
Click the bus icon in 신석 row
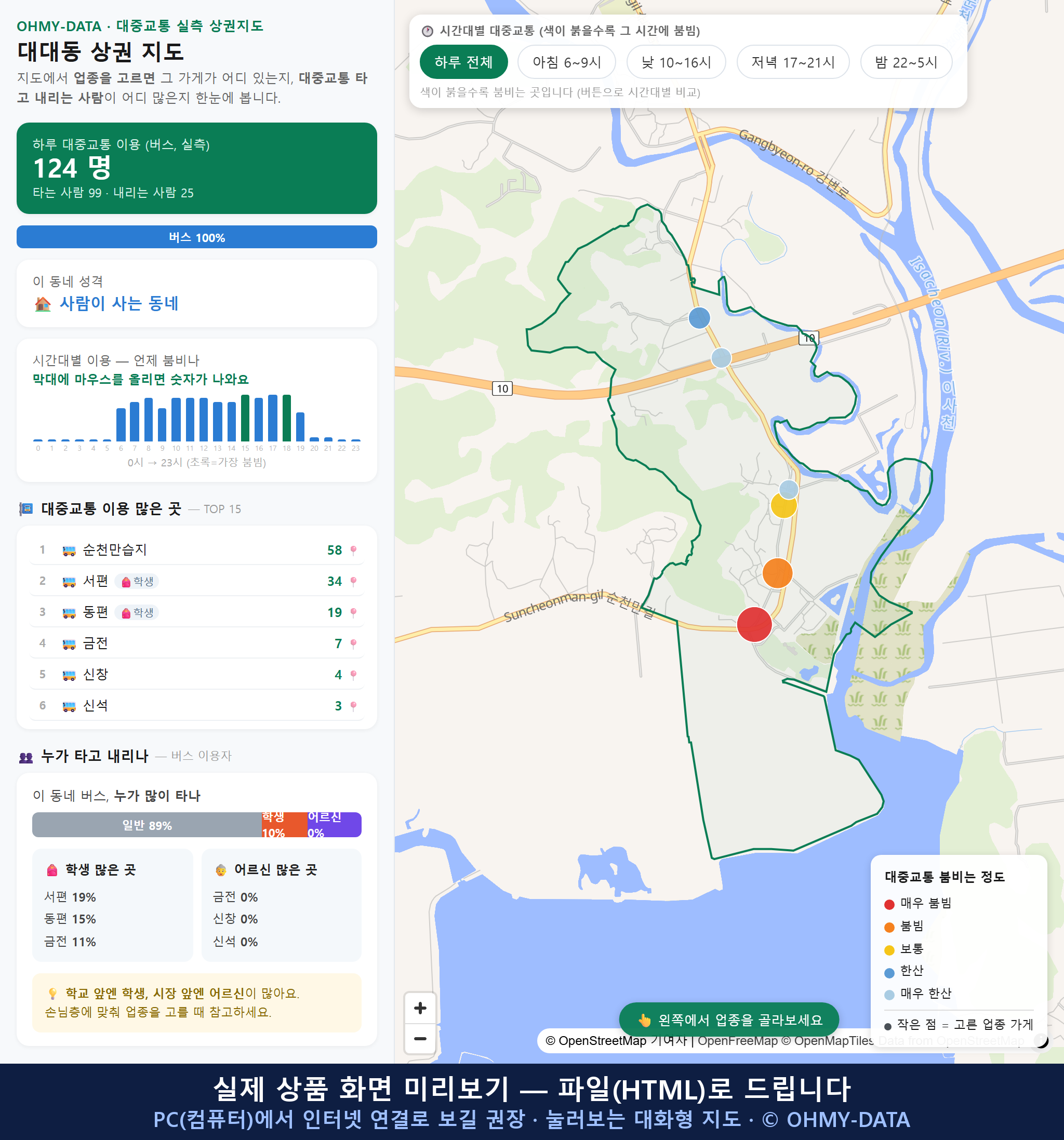[69, 706]
